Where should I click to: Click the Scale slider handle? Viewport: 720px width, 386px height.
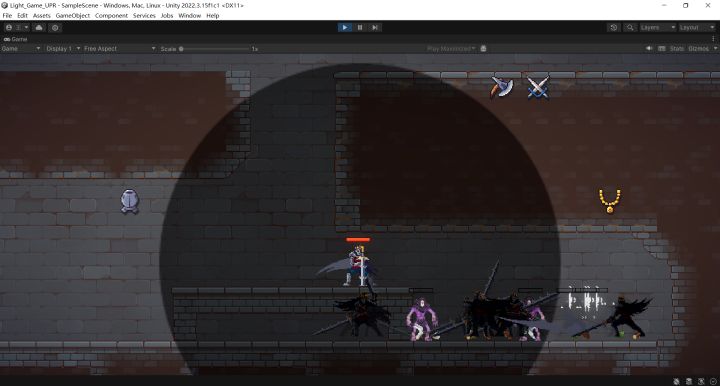[181, 49]
